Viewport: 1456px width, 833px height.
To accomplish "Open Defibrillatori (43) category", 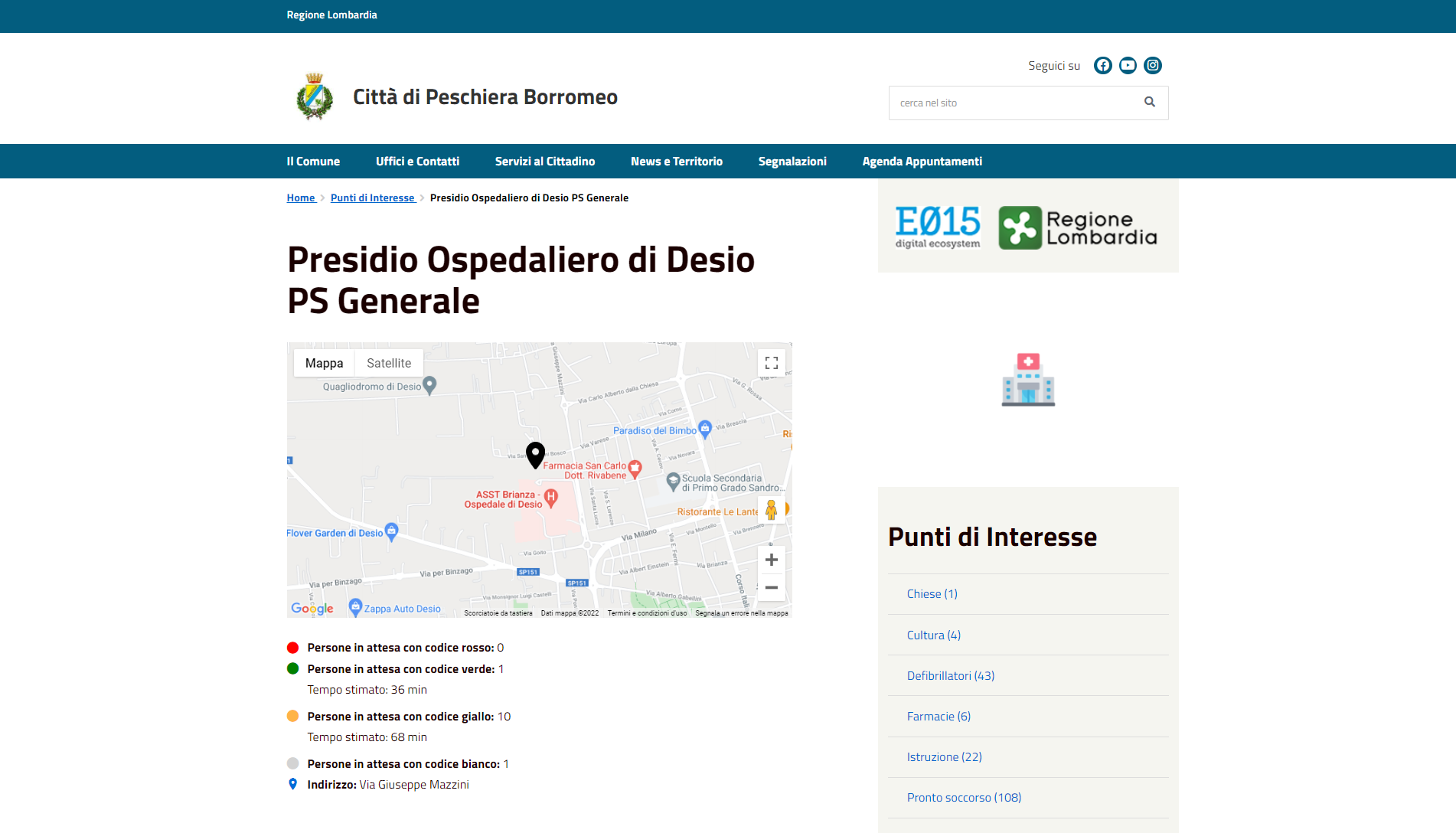I will point(951,676).
